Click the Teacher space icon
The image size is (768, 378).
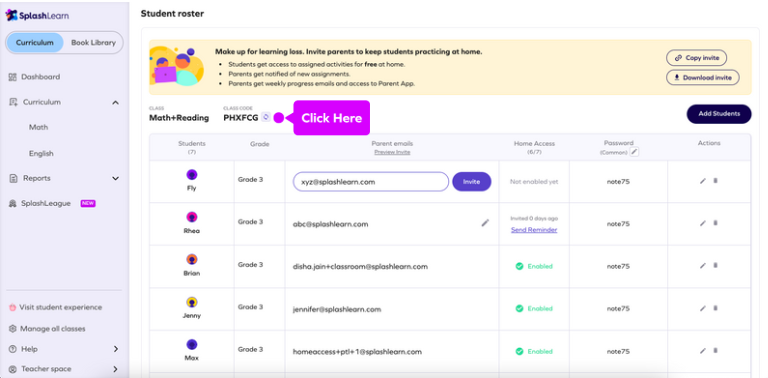click(x=13, y=369)
